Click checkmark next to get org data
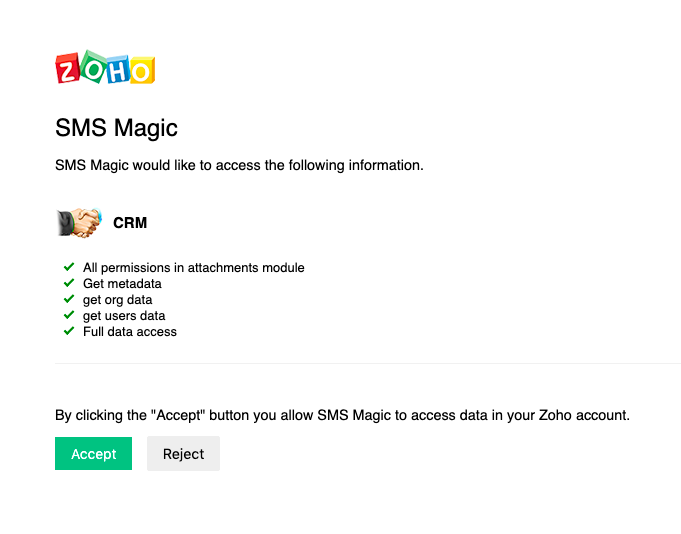 pos(69,299)
